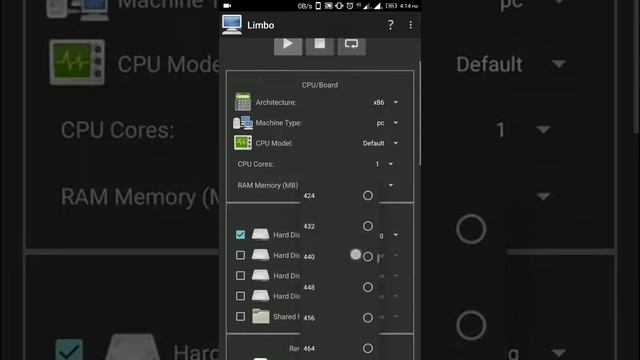Click the Machine Type computers icon
The width and height of the screenshot is (640, 360).
(x=243, y=123)
